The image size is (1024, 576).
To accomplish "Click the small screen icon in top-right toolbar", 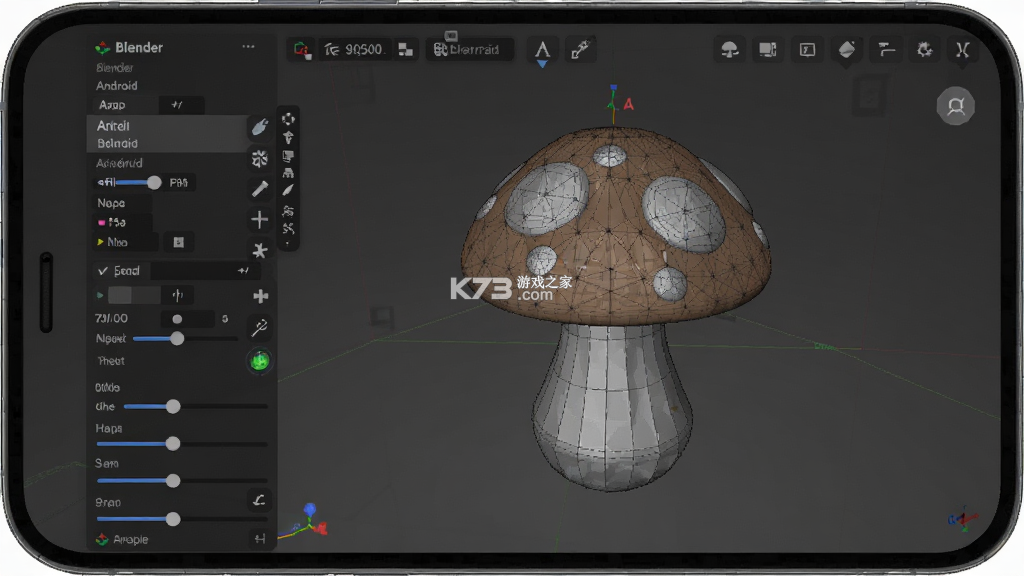I will pos(807,50).
